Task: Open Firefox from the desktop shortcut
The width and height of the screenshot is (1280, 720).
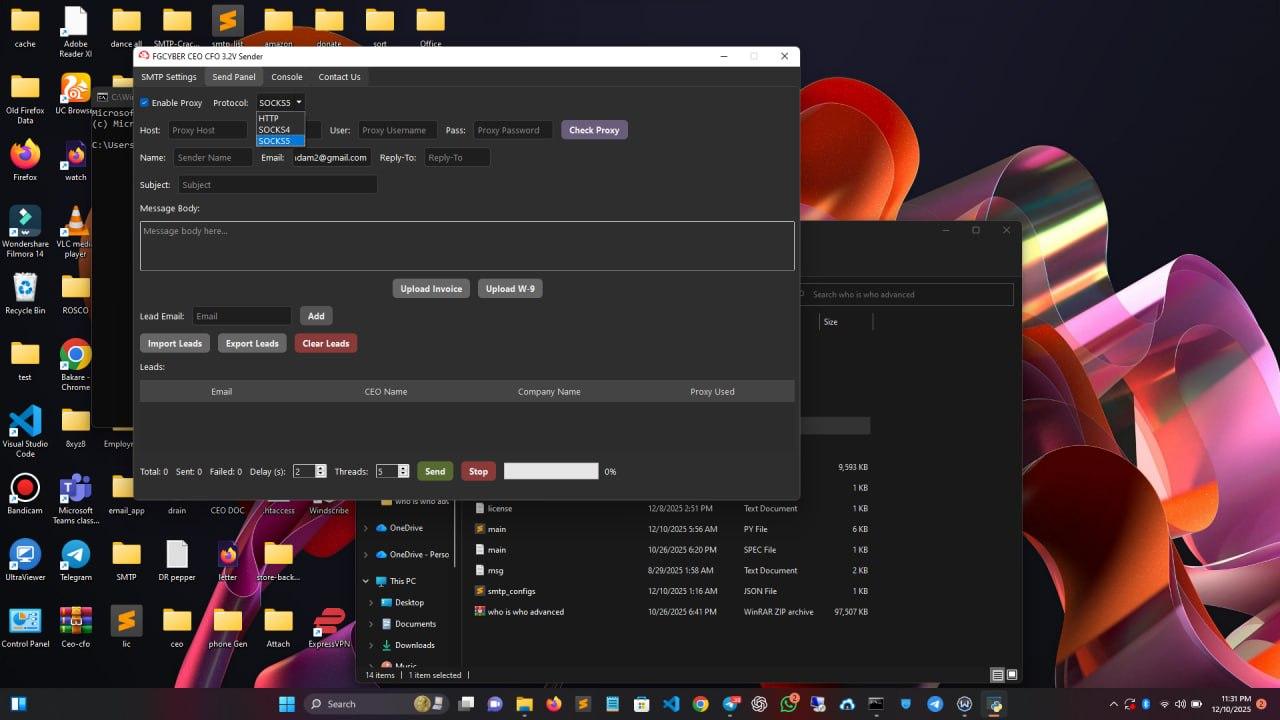Action: 25,155
